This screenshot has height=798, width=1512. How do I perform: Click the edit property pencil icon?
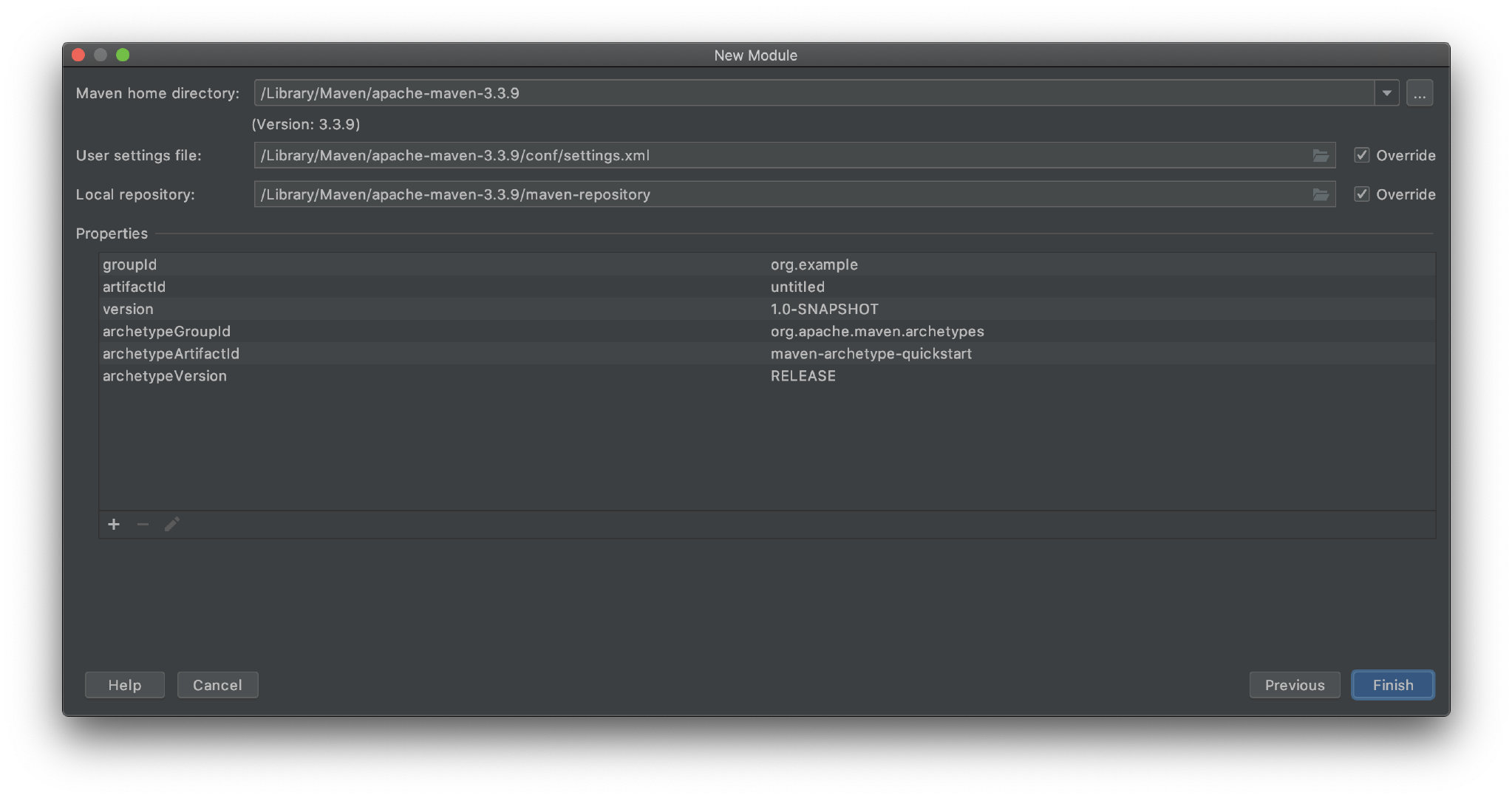pos(171,525)
